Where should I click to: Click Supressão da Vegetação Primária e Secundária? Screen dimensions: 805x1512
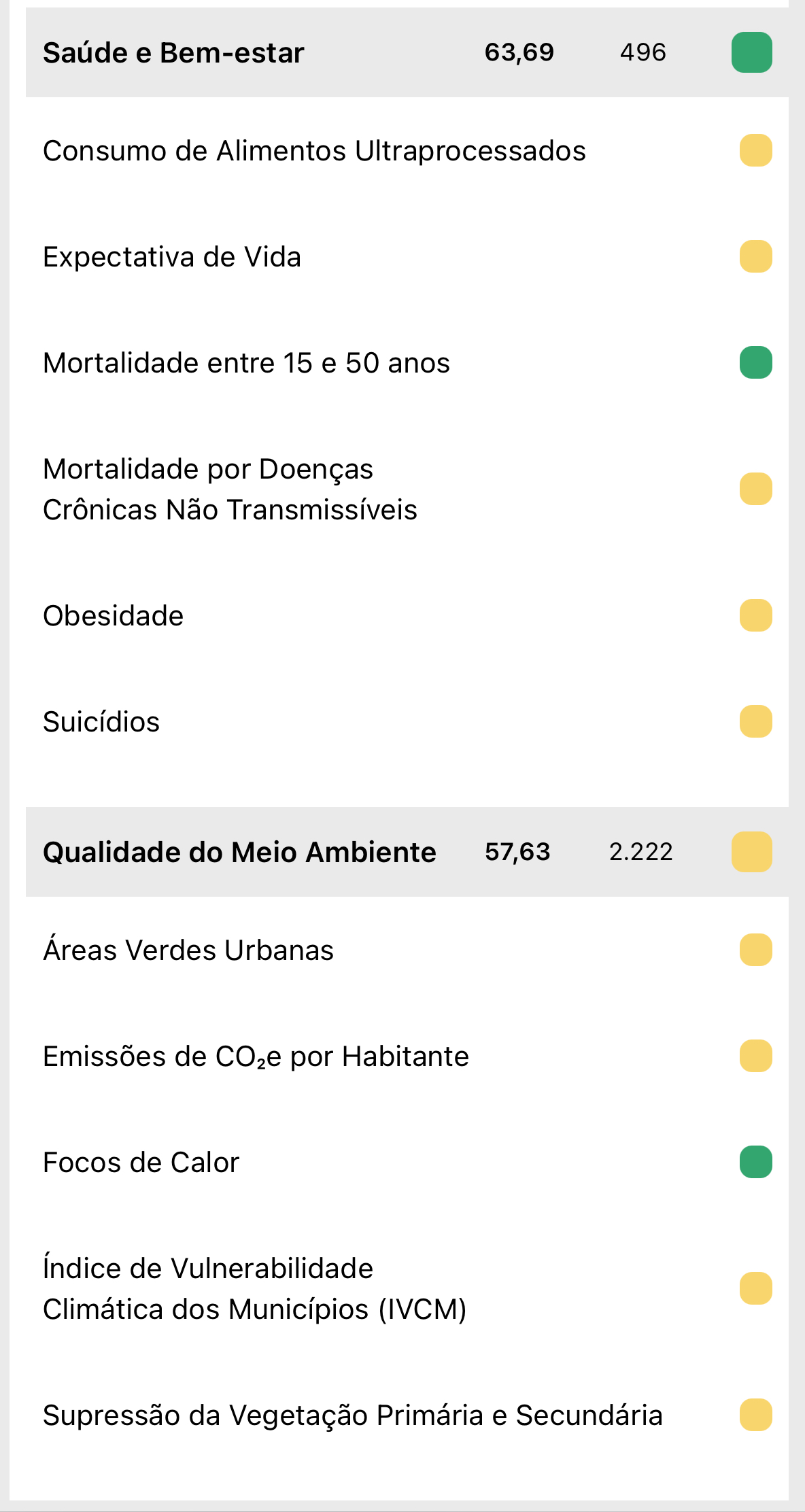(x=352, y=1415)
